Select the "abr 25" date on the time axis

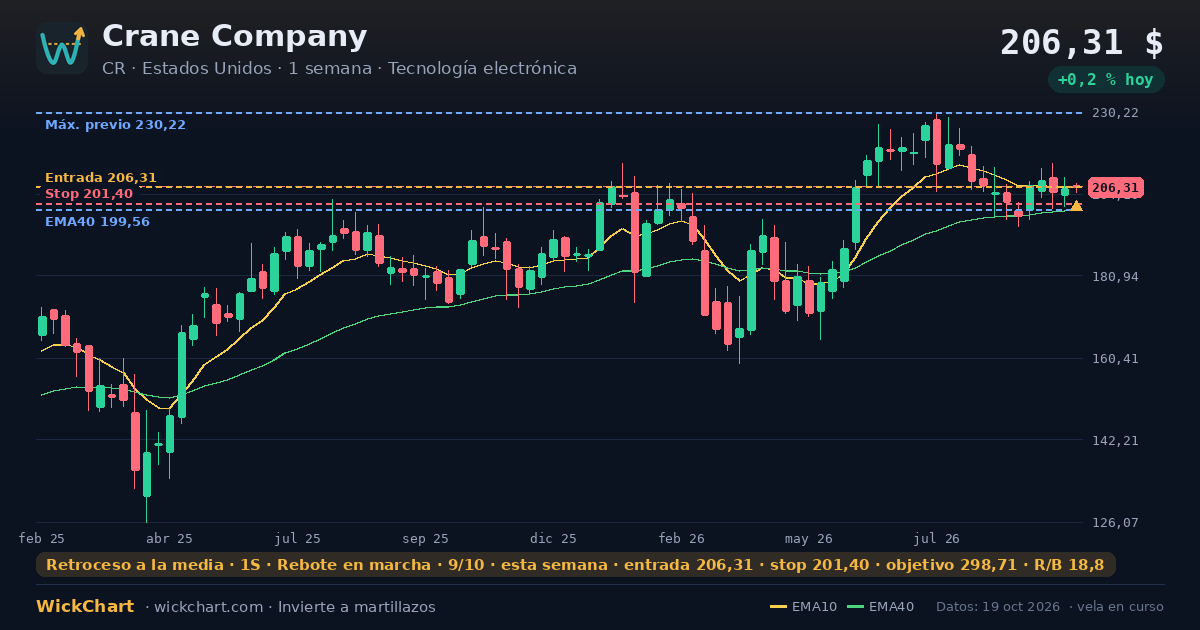tap(170, 538)
